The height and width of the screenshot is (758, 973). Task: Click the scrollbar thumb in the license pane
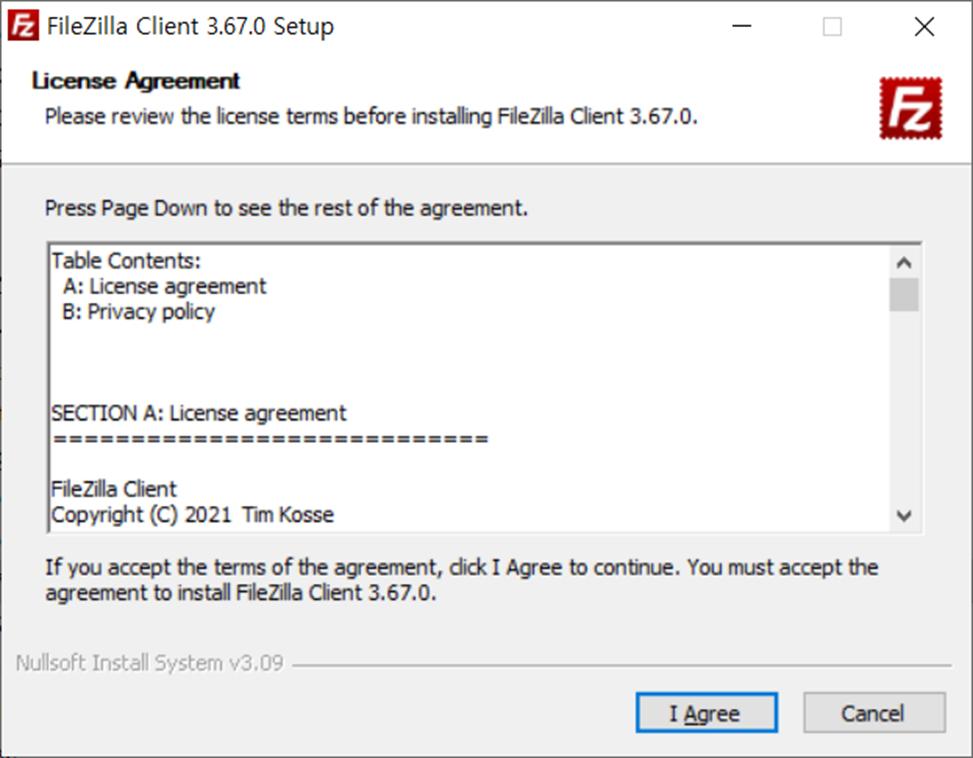coord(904,295)
